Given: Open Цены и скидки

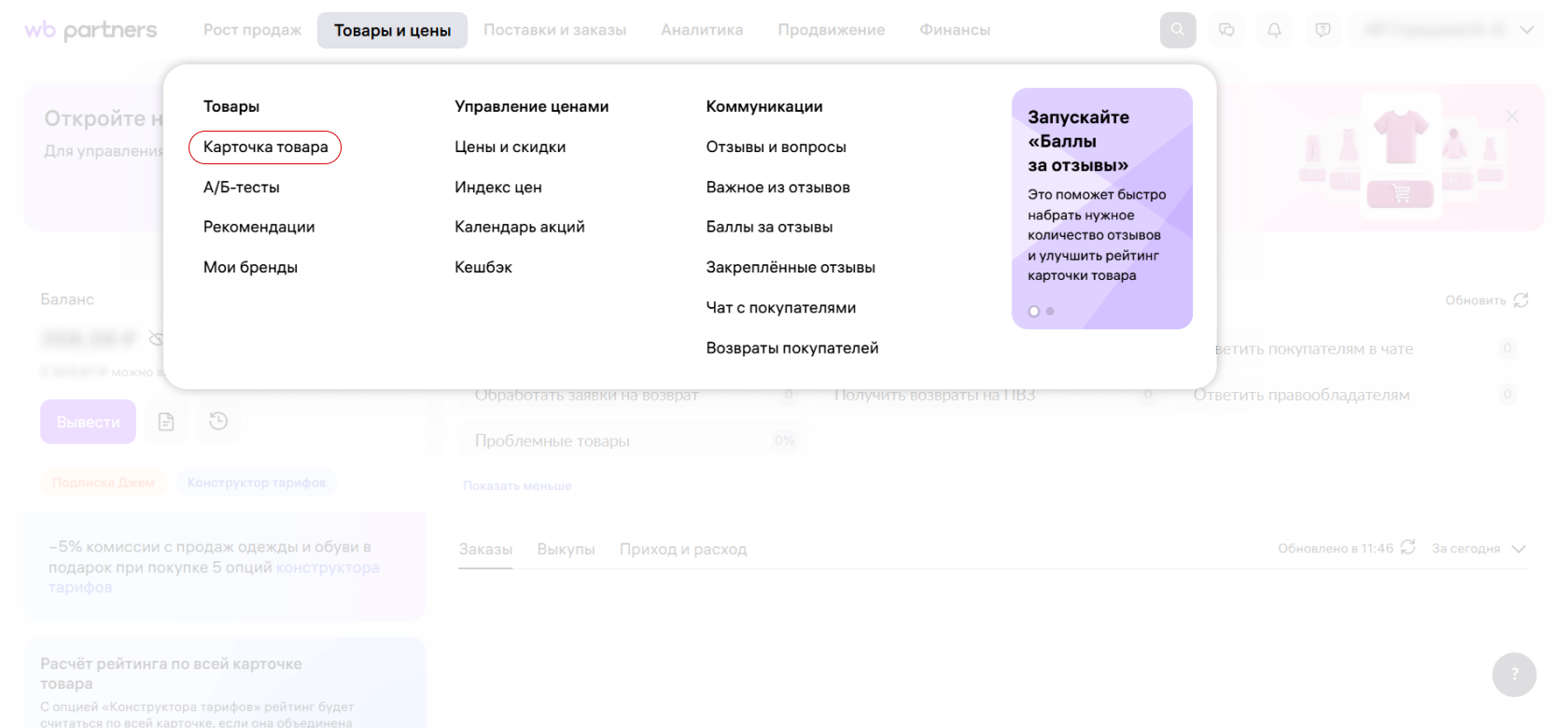Looking at the screenshot, I should (510, 147).
